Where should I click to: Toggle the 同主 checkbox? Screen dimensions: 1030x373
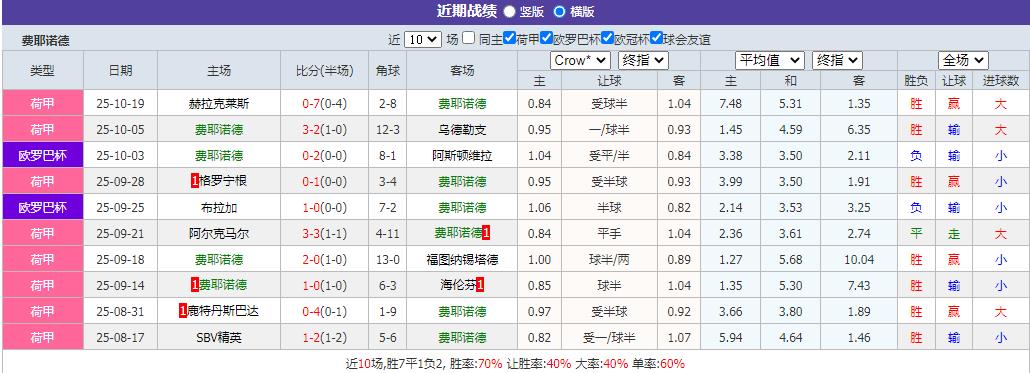(x=468, y=38)
